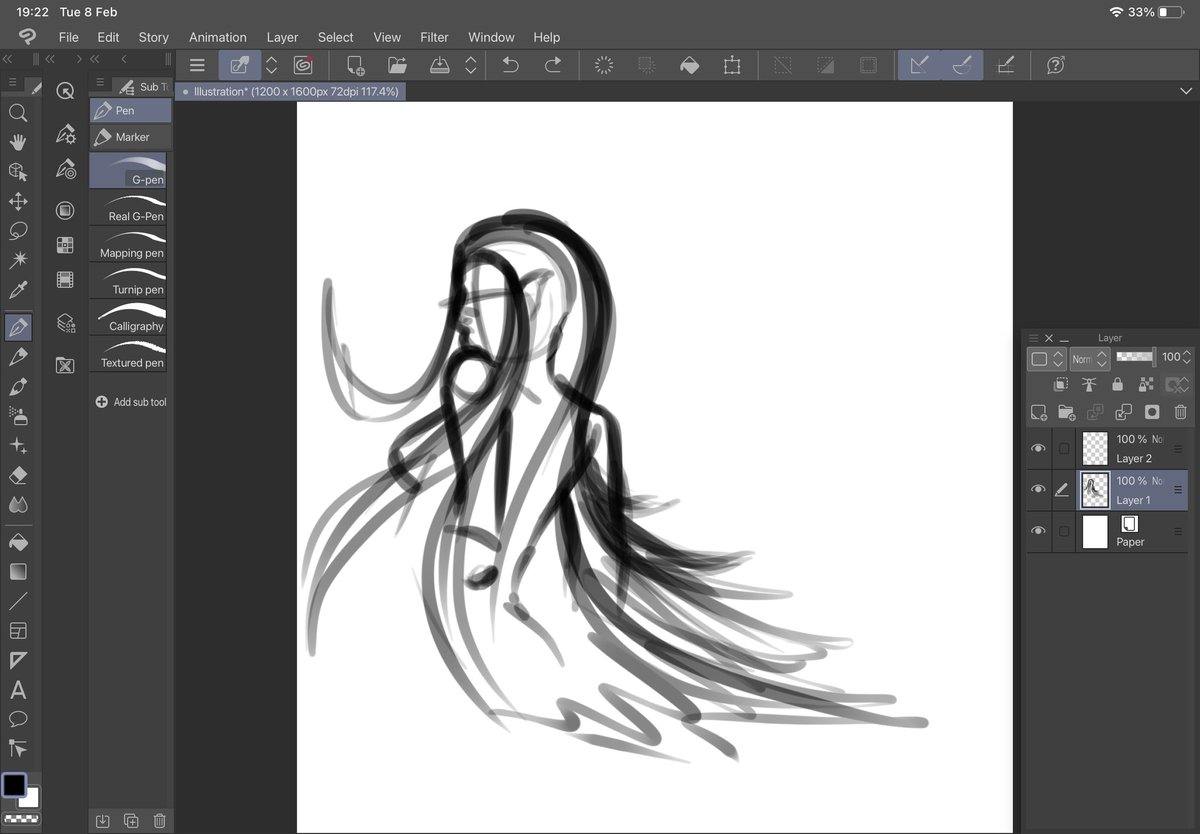Delete layer with Layer panel trash icon

(x=1180, y=412)
